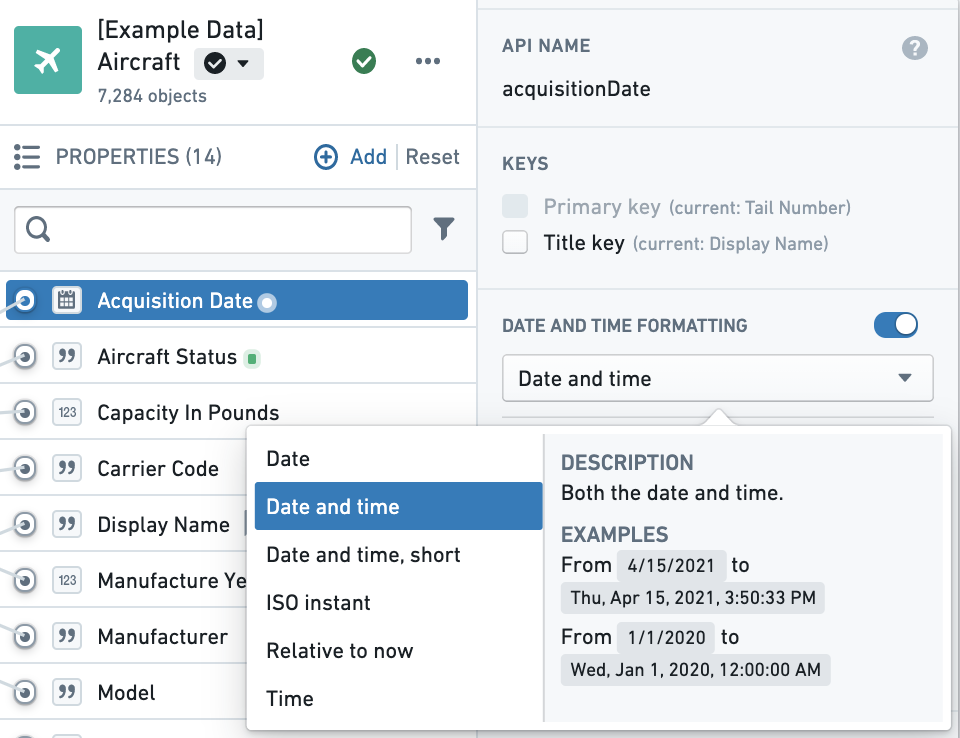This screenshot has height=738, width=960.
Task: Click the properties list icon beside PROPERTIES
Action: point(27,157)
